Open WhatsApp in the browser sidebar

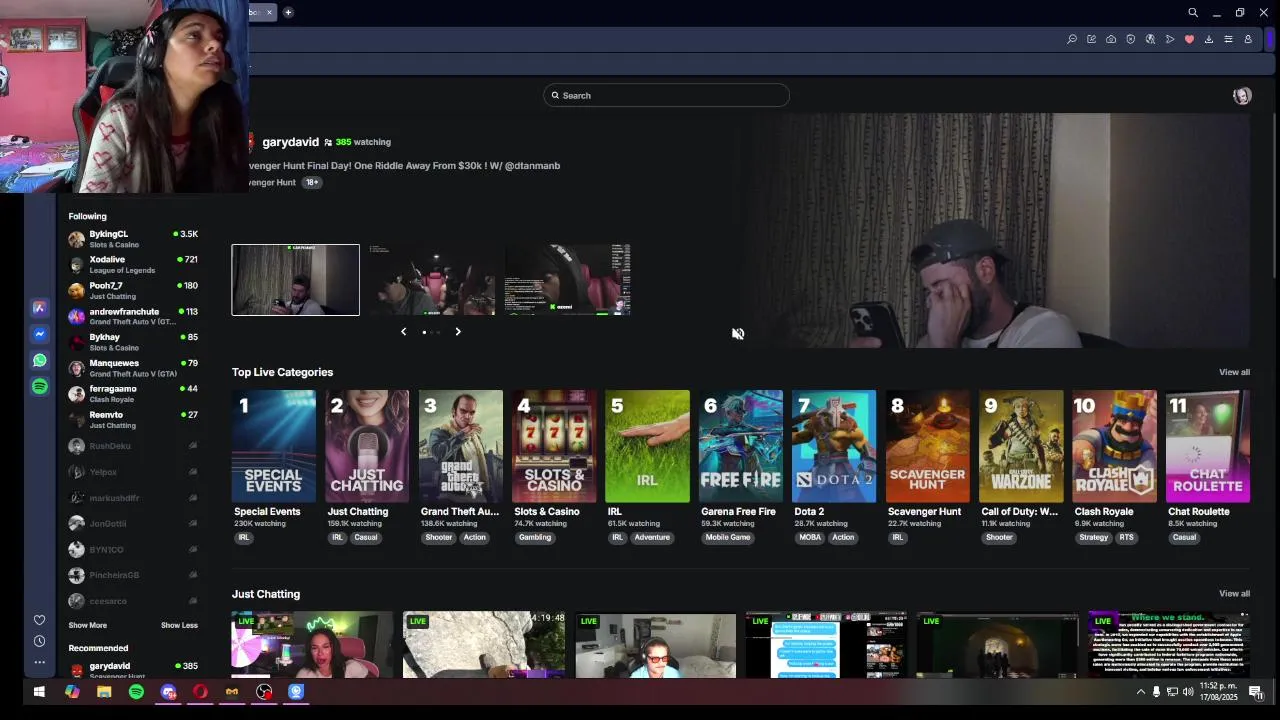39,360
